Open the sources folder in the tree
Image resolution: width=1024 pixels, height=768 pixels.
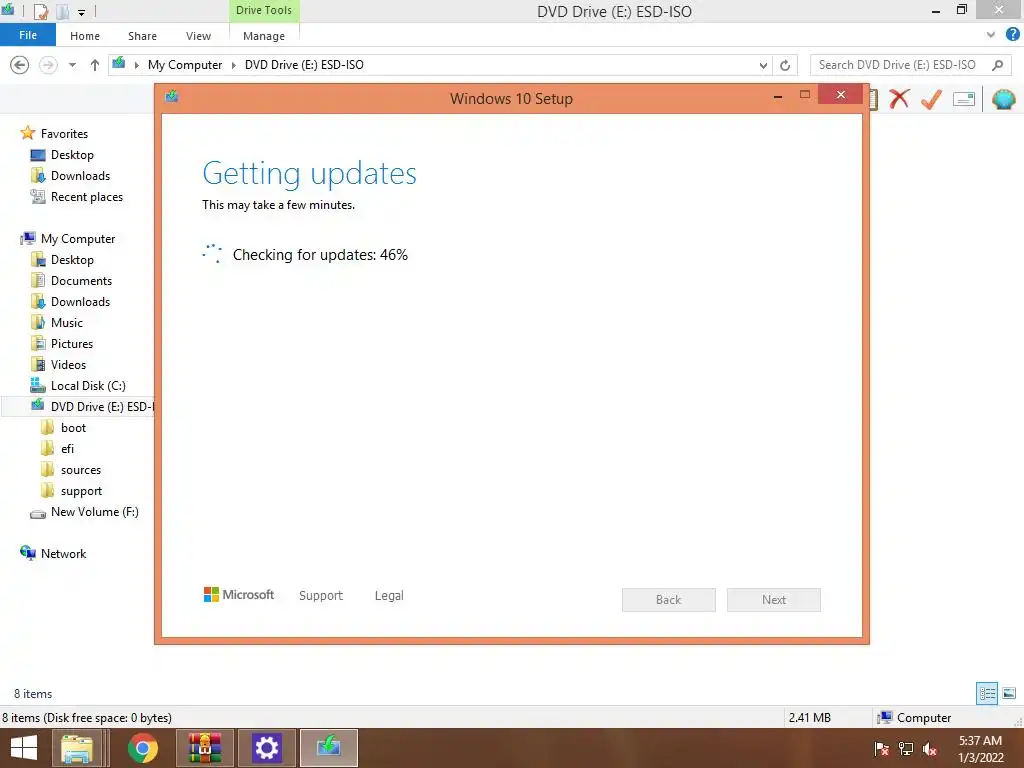[81, 470]
